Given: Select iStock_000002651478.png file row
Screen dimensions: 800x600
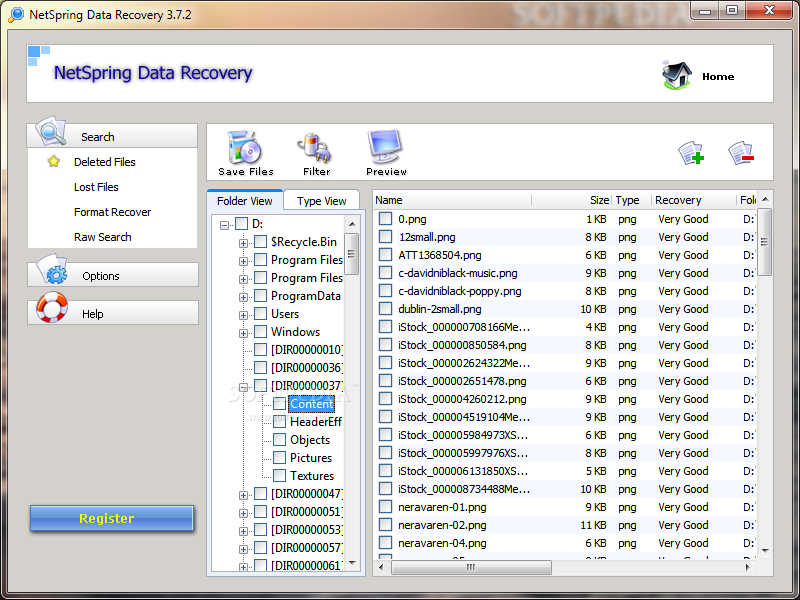Looking at the screenshot, I should (565, 381).
